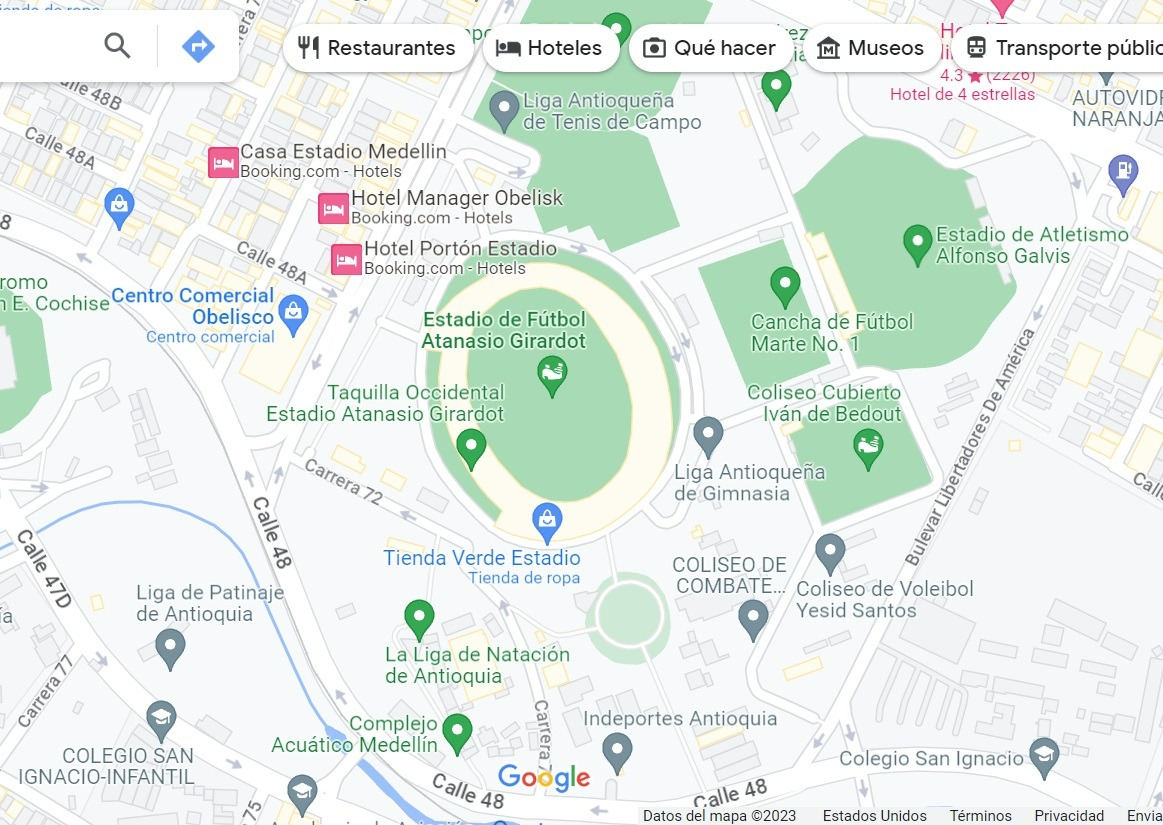Viewport: 1163px width, 825px height.
Task: Click the Estadio de Atletismo Alfonso Galvis pin
Action: pyautogui.click(x=917, y=246)
